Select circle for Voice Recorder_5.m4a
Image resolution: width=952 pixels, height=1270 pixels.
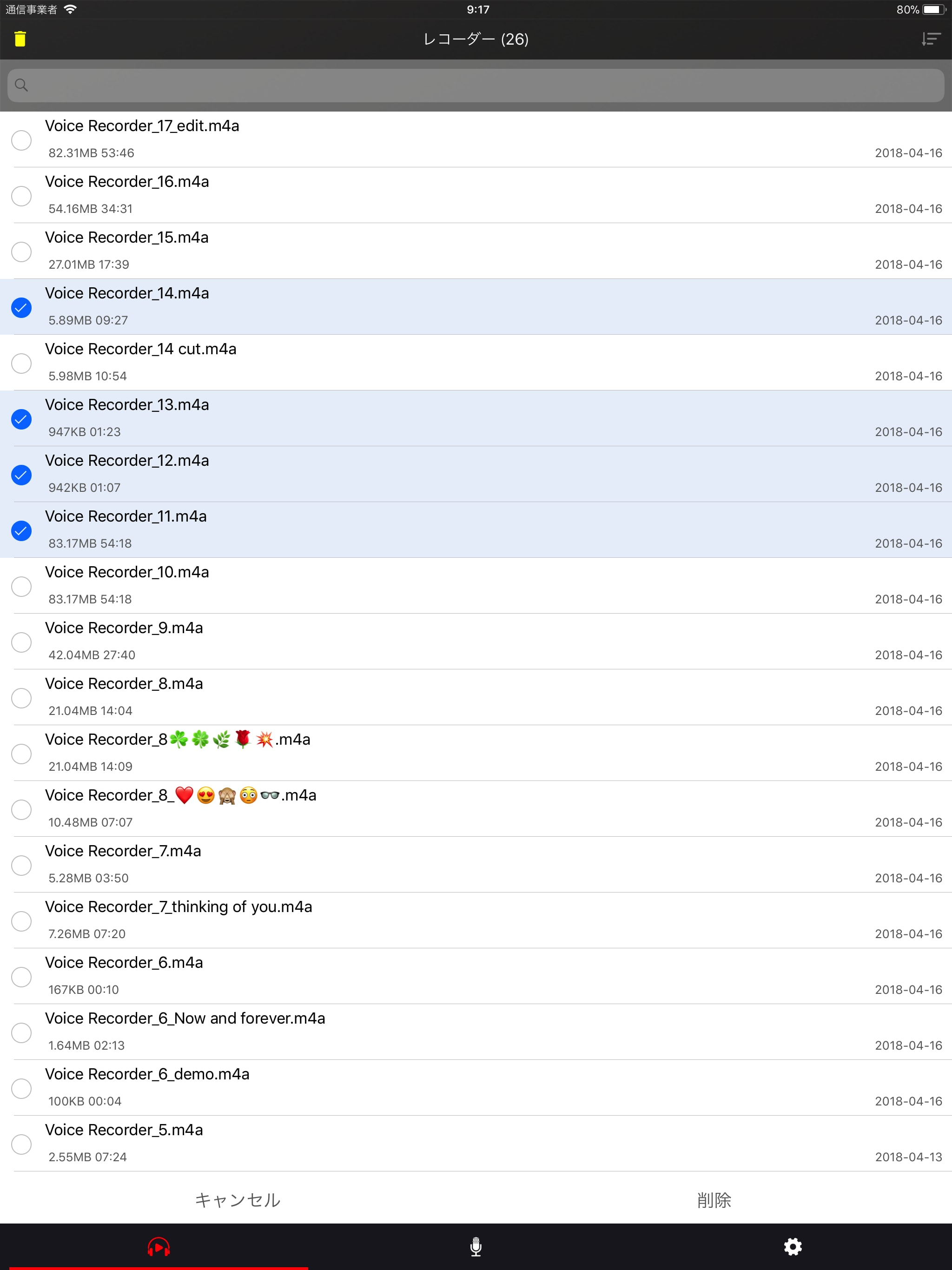pos(21,1144)
